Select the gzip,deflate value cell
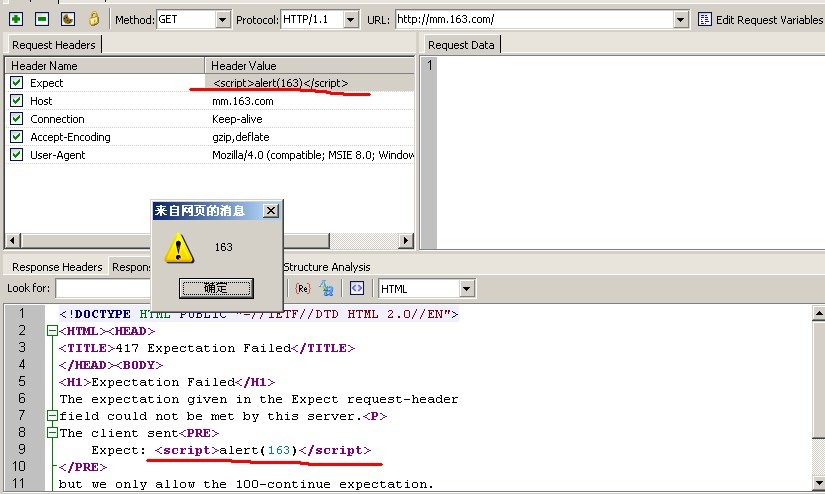The image size is (825, 494). (309, 137)
